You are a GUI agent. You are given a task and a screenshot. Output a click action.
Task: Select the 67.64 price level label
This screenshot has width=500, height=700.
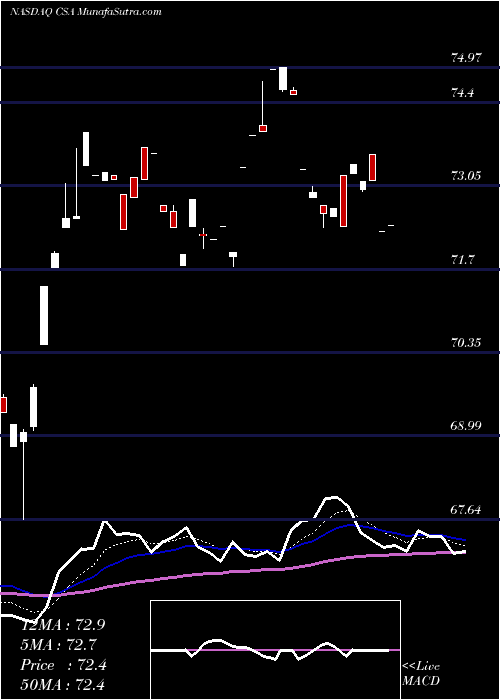467,509
